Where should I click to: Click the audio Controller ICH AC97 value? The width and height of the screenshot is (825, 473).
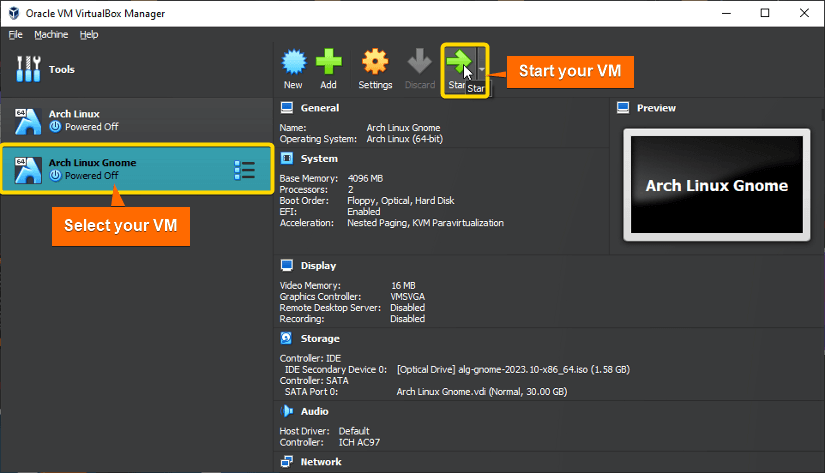359,442
